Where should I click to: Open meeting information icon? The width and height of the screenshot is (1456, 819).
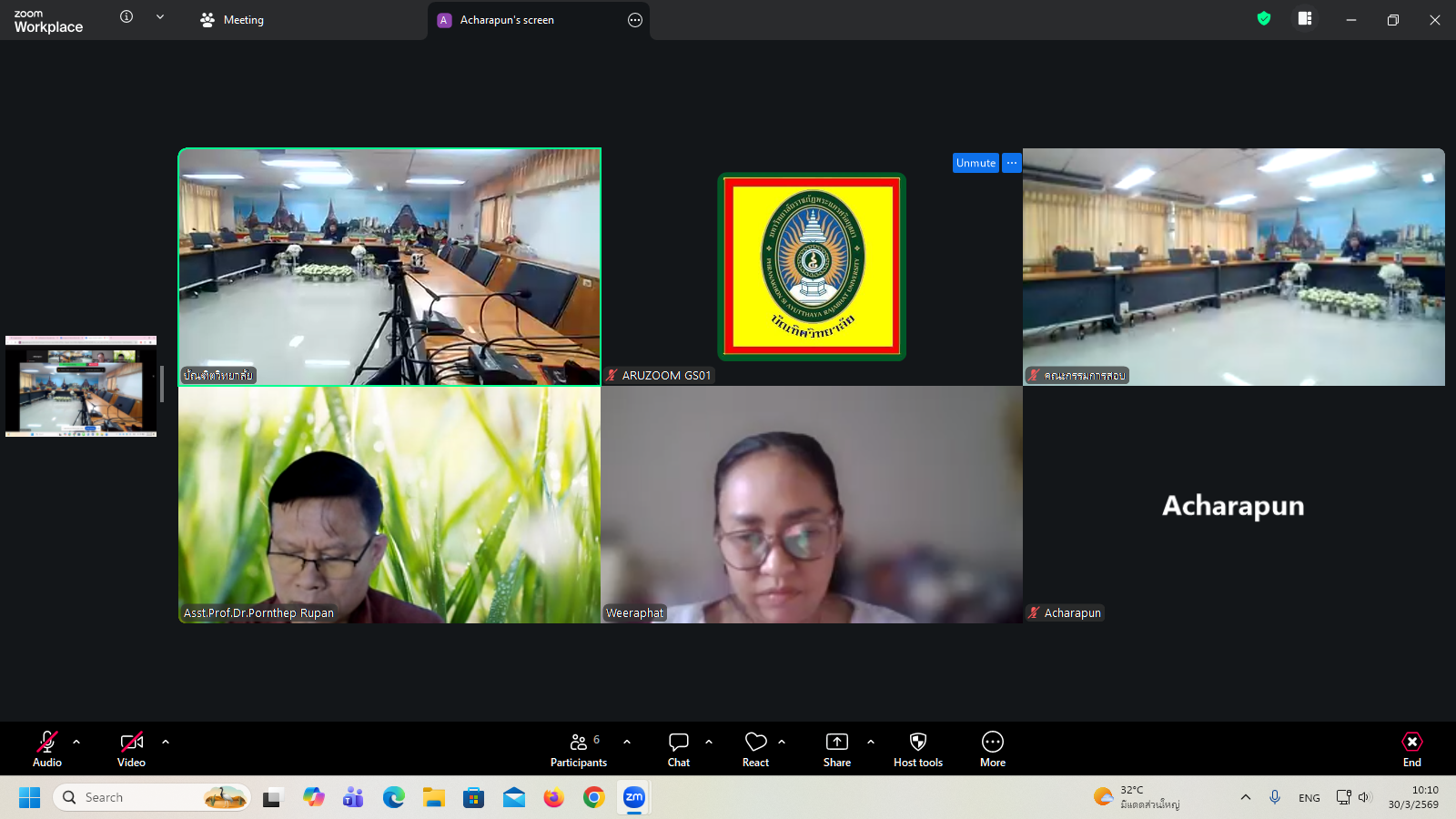tap(126, 17)
